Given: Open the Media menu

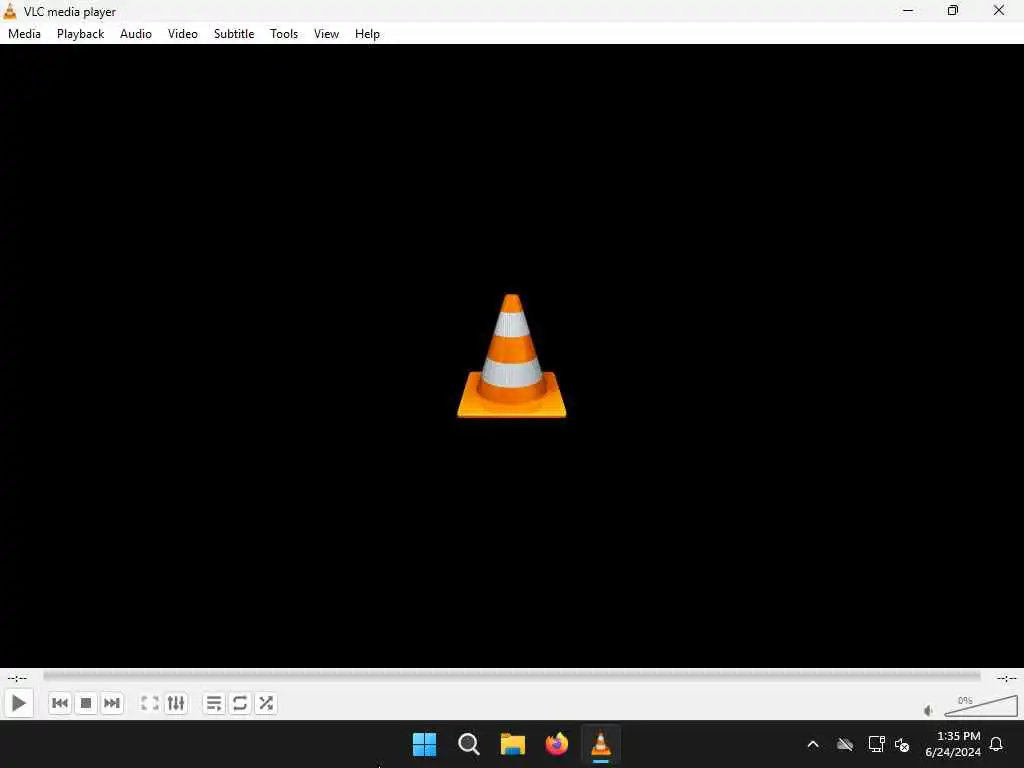Looking at the screenshot, I should [24, 34].
